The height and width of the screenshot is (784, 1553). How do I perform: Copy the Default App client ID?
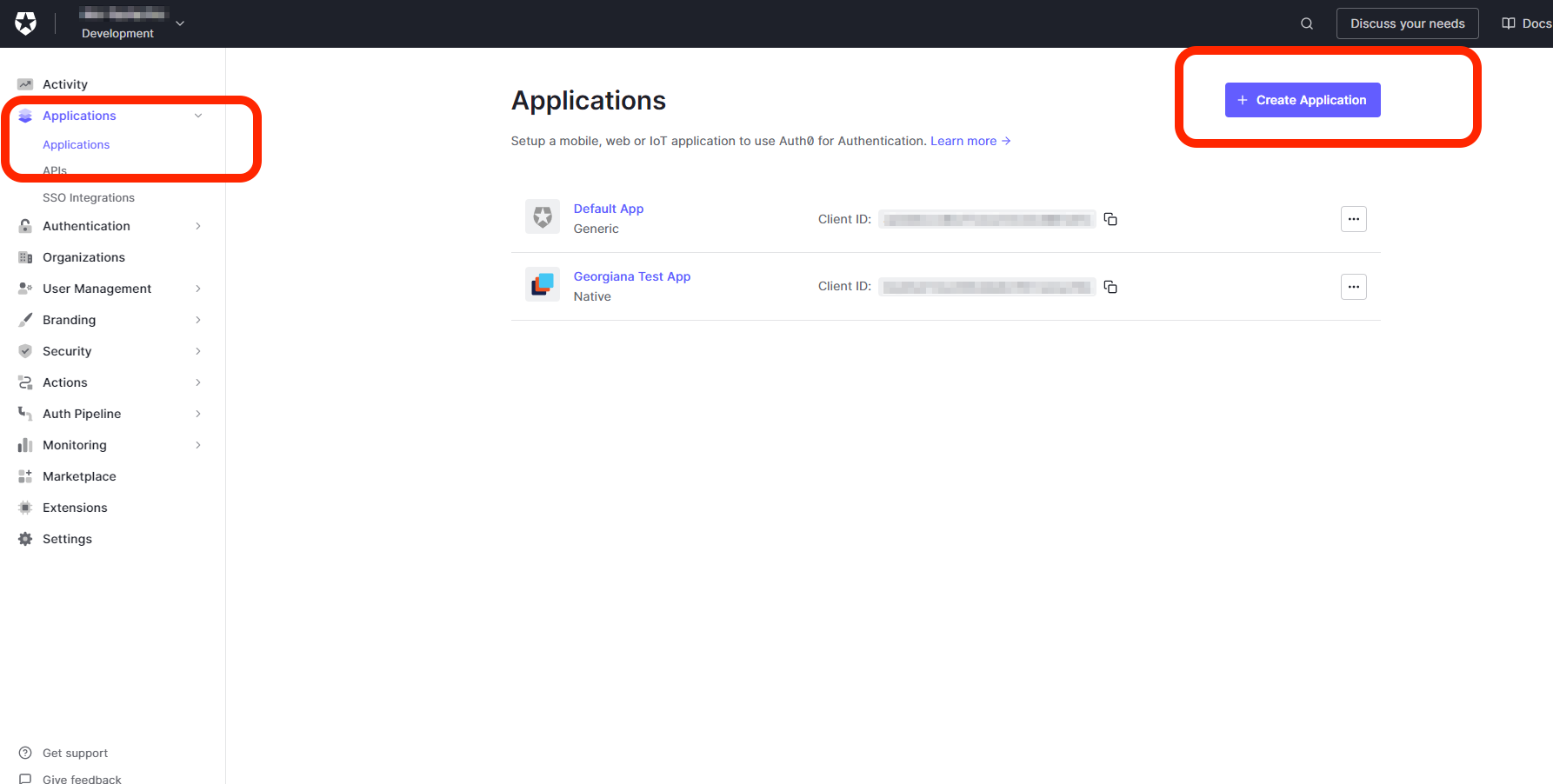click(x=1110, y=219)
